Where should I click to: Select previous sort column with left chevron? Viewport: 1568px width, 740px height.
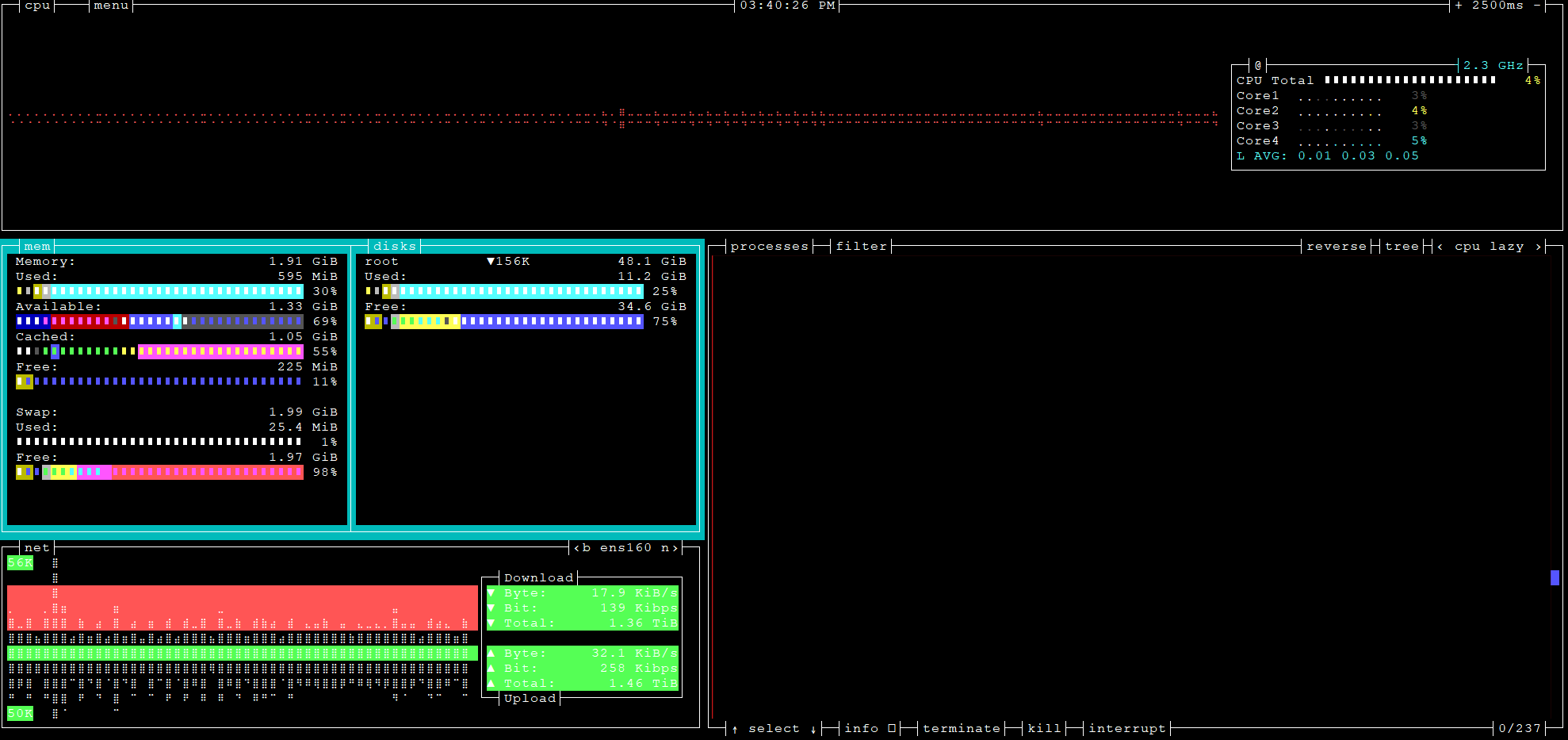coord(1440,247)
